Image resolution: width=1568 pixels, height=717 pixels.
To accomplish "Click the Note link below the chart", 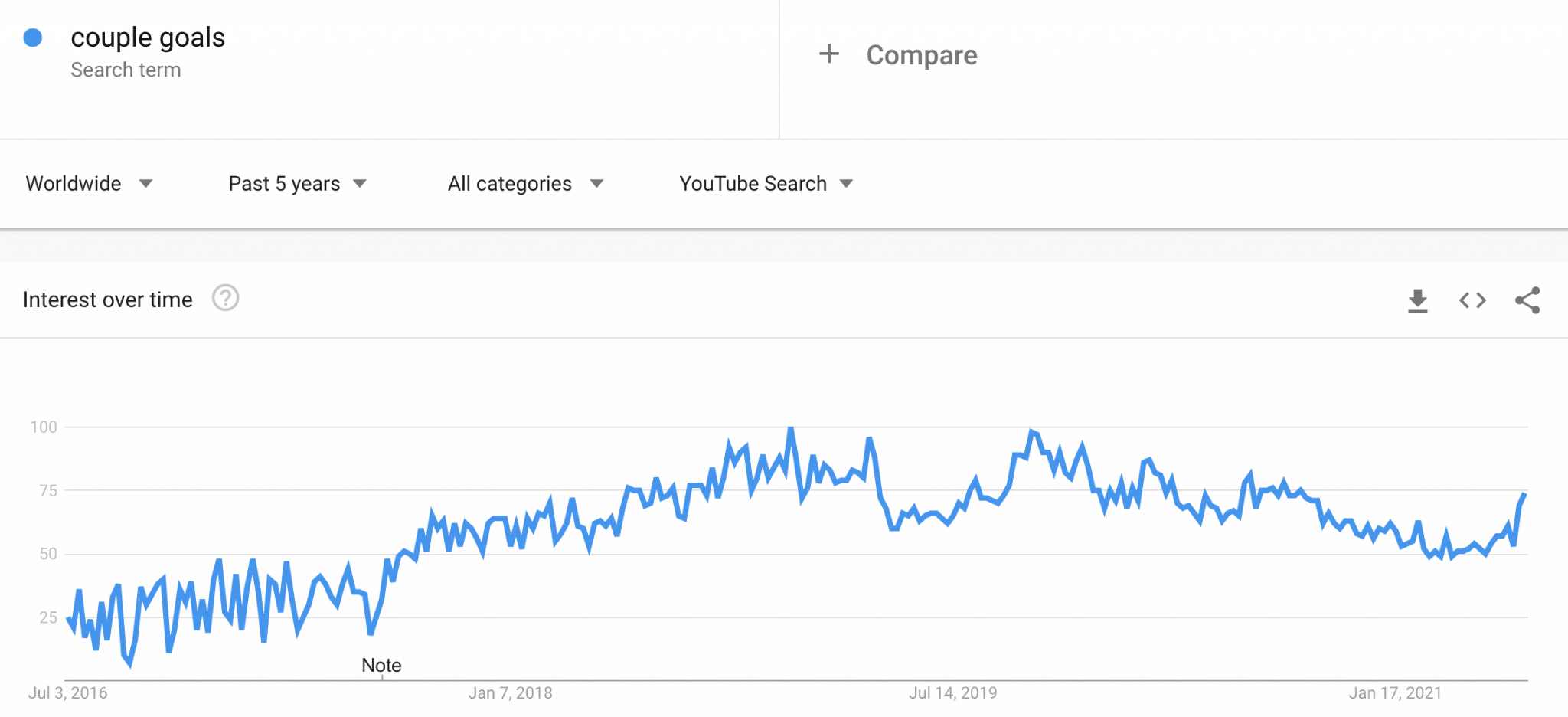I will [x=381, y=665].
